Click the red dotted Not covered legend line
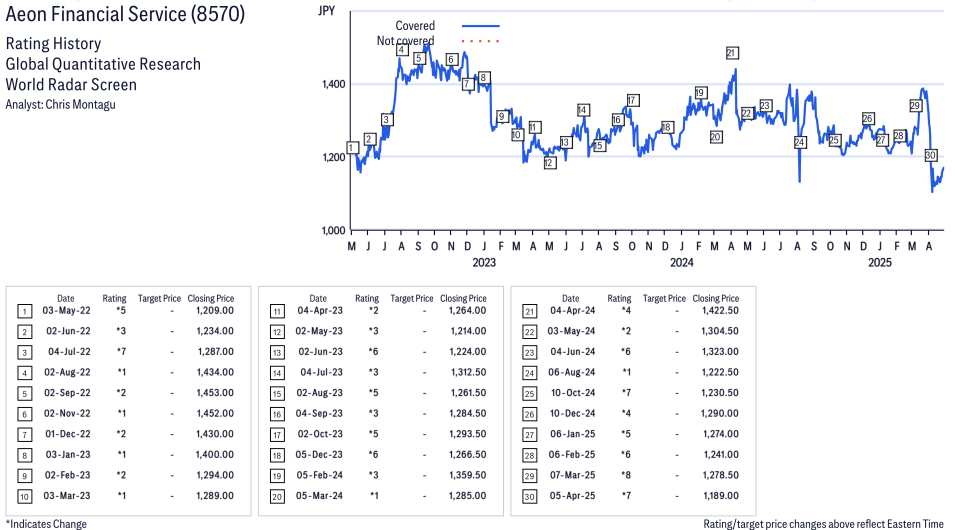This screenshot has height=530, width=955. coord(481,41)
